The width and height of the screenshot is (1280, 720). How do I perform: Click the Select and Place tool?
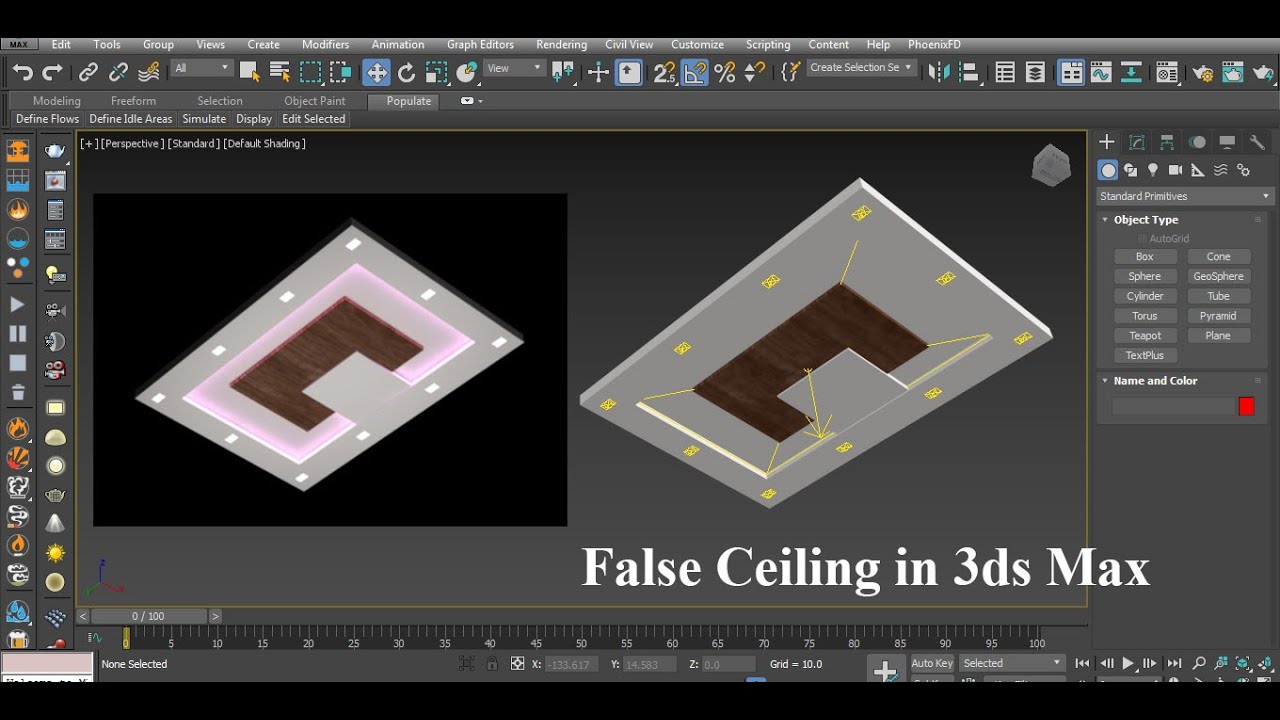tap(467, 72)
